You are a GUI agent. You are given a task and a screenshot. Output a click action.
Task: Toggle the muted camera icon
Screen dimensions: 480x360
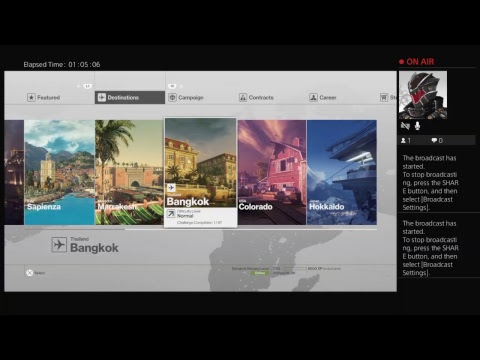[x=405, y=126]
